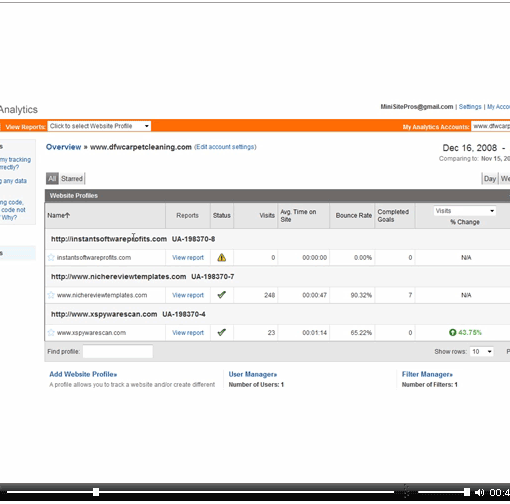Star the www.xspywarescan.com profile
Screen dimensions: 510x504
(x=51, y=332)
